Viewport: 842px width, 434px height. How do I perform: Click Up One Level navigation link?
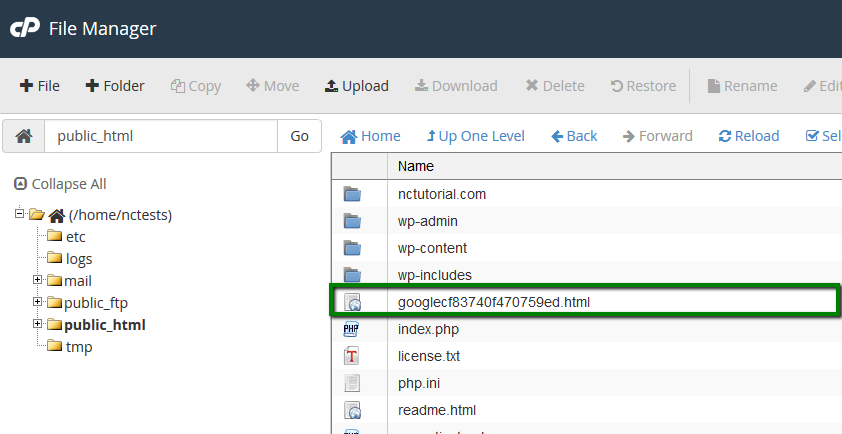475,136
